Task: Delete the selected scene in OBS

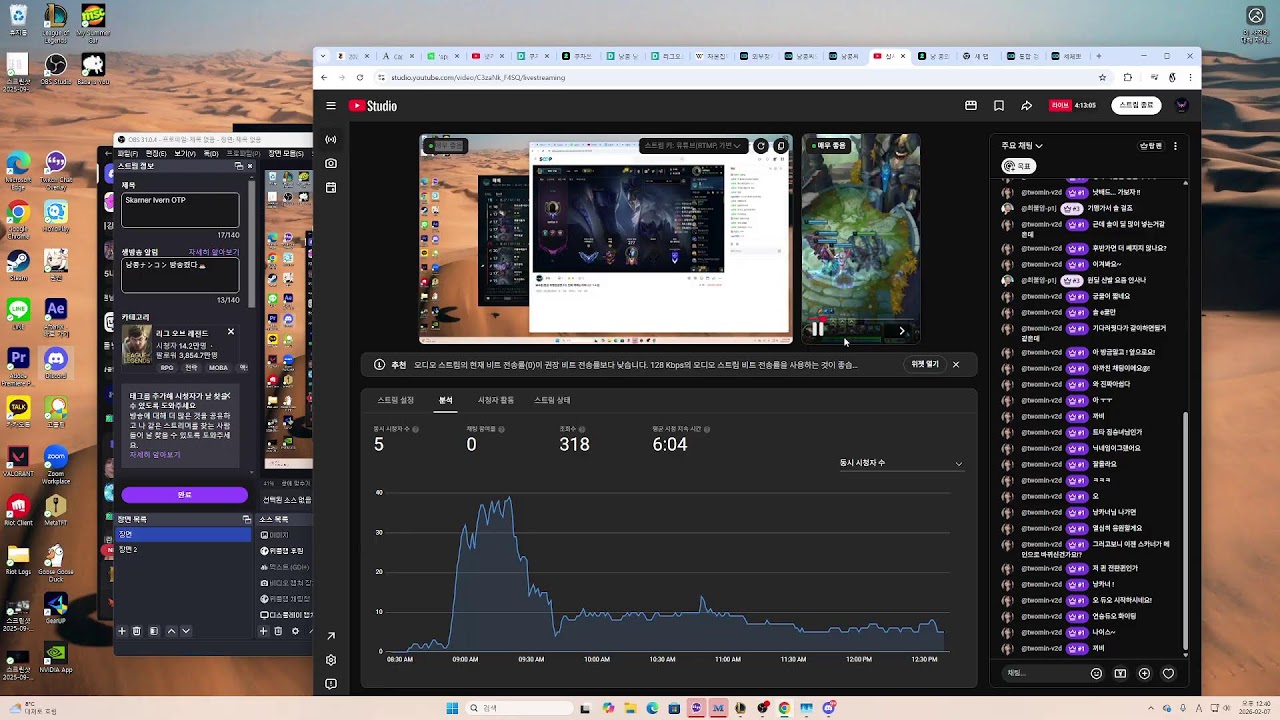Action: 137,631
